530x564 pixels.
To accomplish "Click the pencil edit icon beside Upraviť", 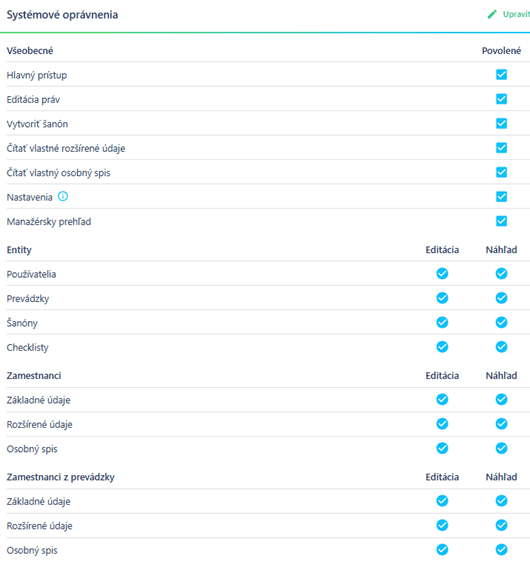I will (492, 14).
